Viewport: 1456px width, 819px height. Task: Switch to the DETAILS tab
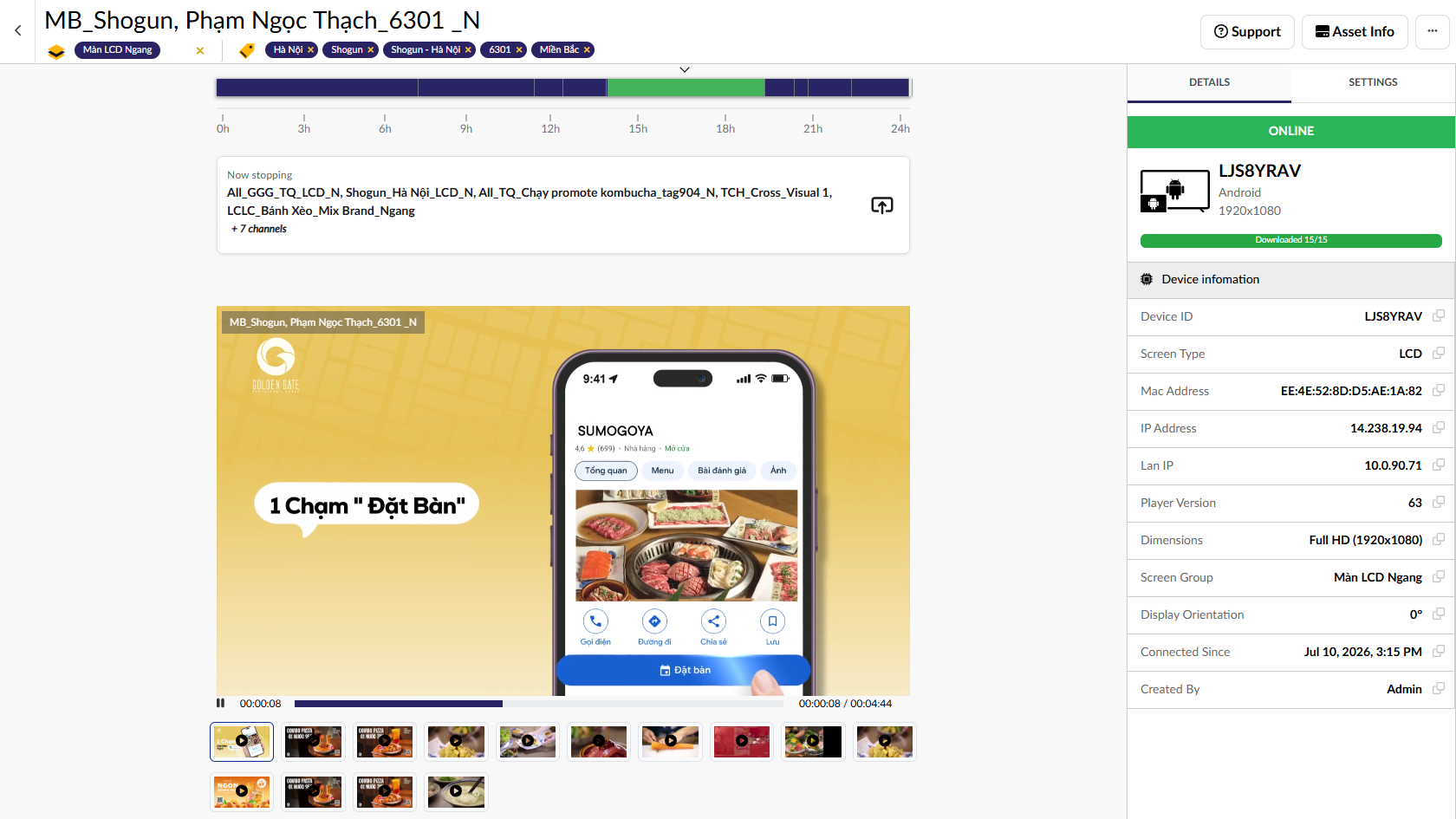1209,82
